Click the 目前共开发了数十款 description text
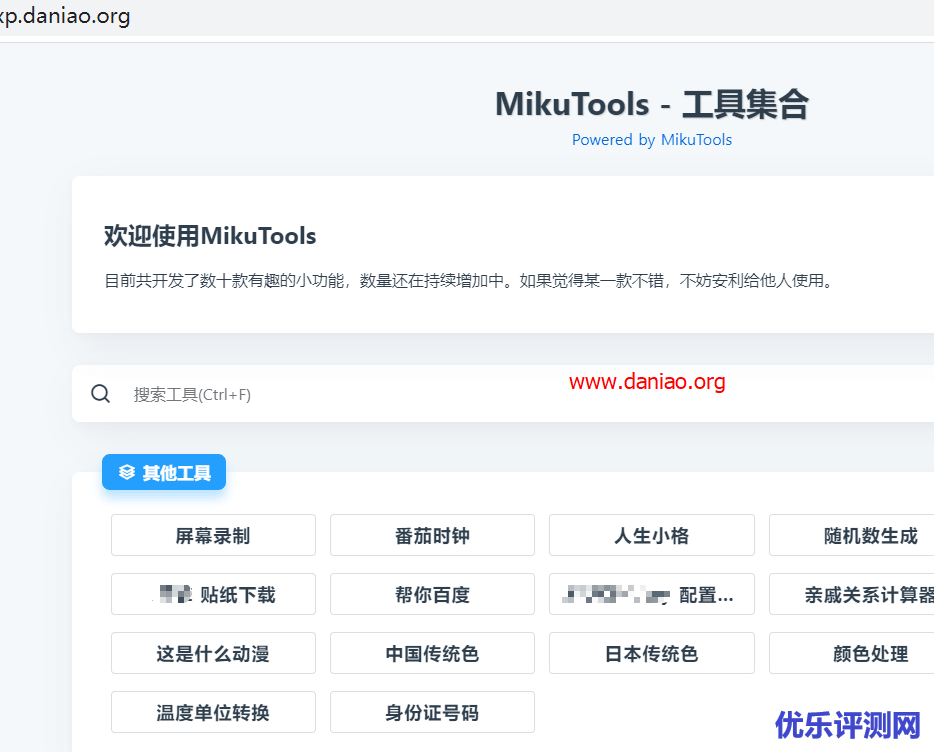This screenshot has height=752, width=934. pos(469,280)
